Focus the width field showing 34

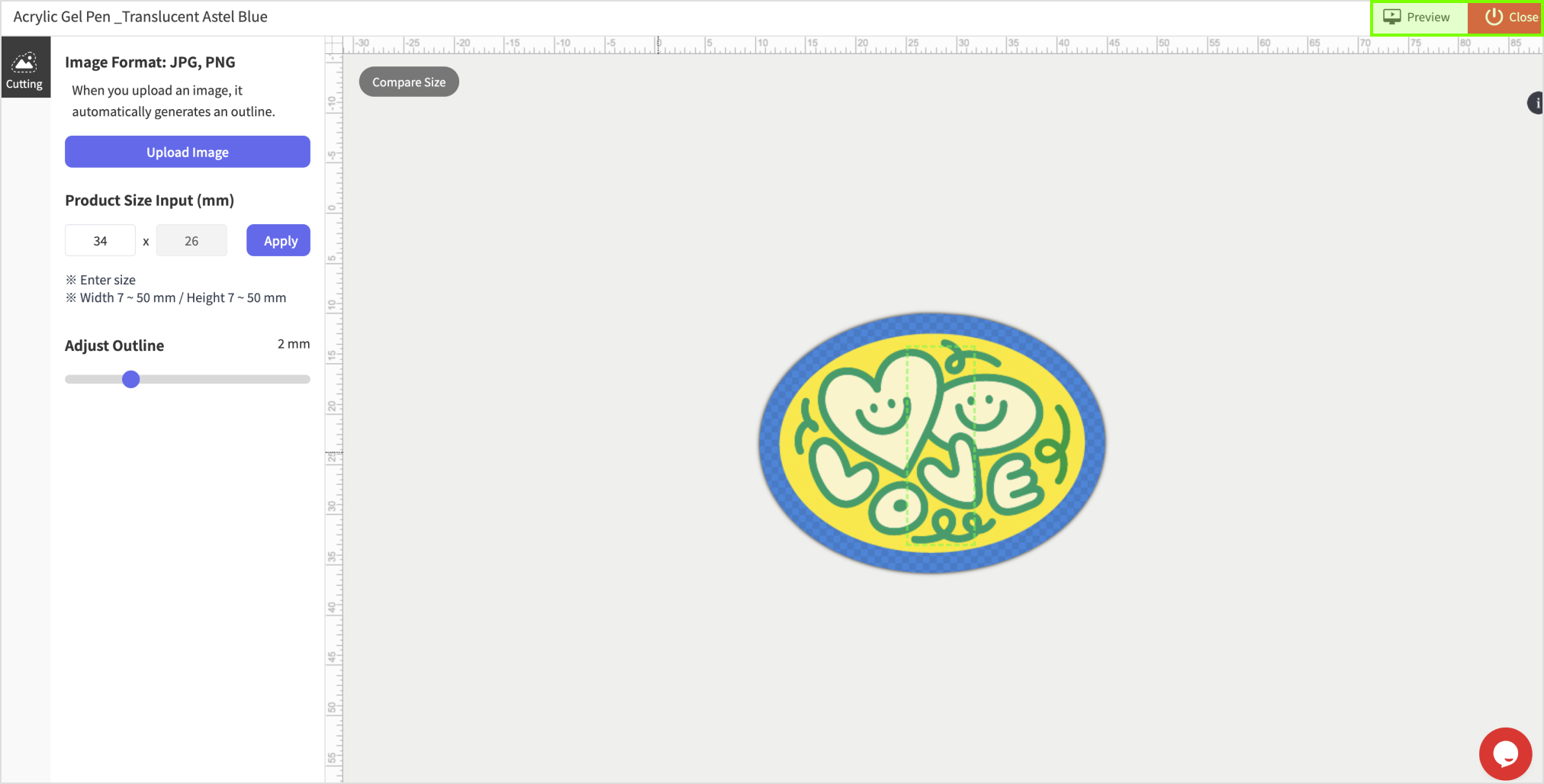click(100, 241)
